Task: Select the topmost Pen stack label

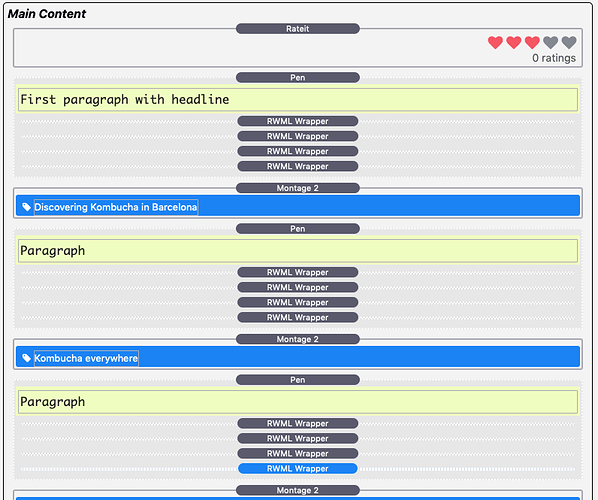Action: pos(297,77)
